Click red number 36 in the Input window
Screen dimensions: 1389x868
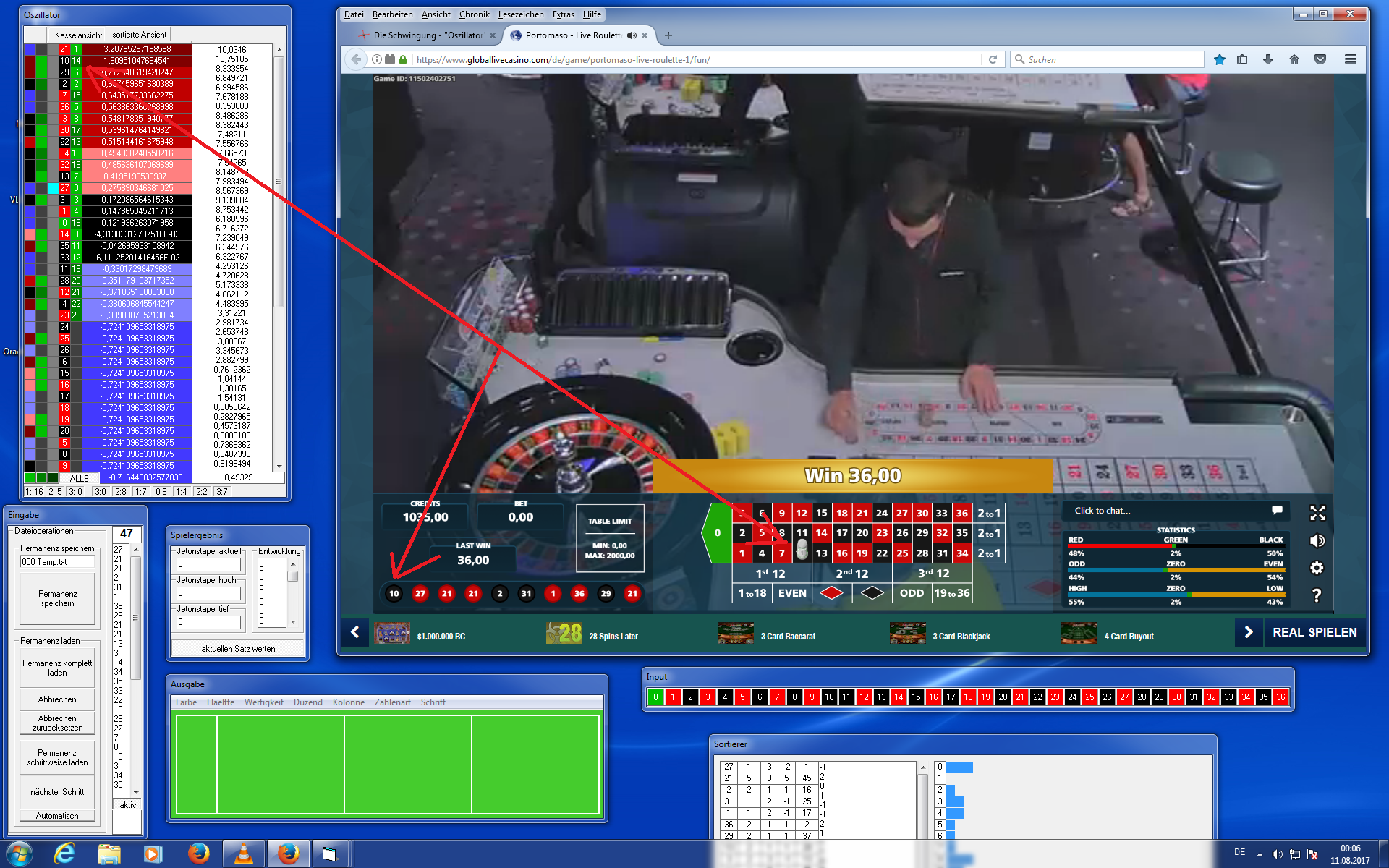(x=1280, y=697)
